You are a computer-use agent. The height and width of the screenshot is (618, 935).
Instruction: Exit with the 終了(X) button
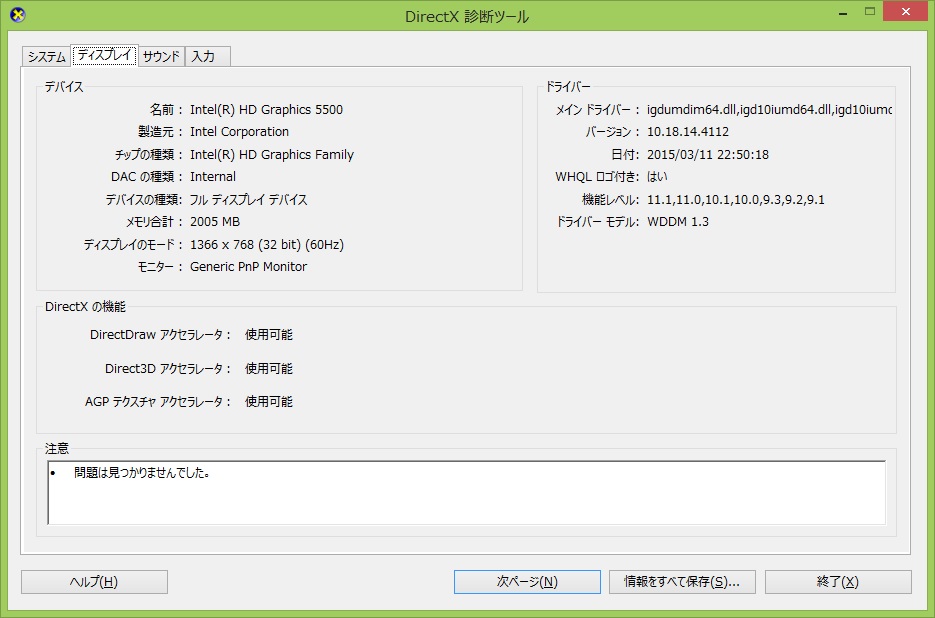pyautogui.click(x=838, y=582)
